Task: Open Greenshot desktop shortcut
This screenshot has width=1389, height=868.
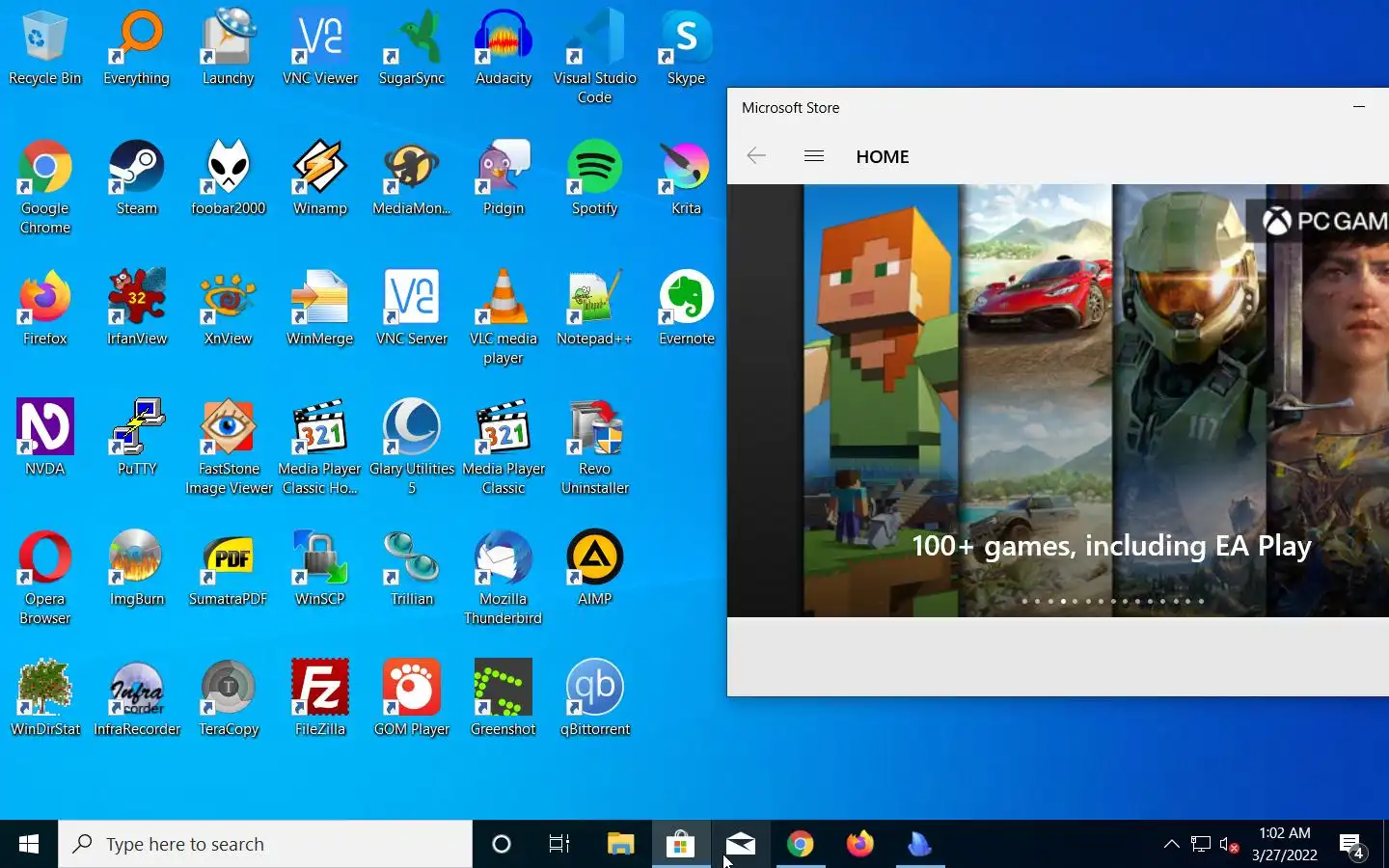Action: click(x=504, y=700)
